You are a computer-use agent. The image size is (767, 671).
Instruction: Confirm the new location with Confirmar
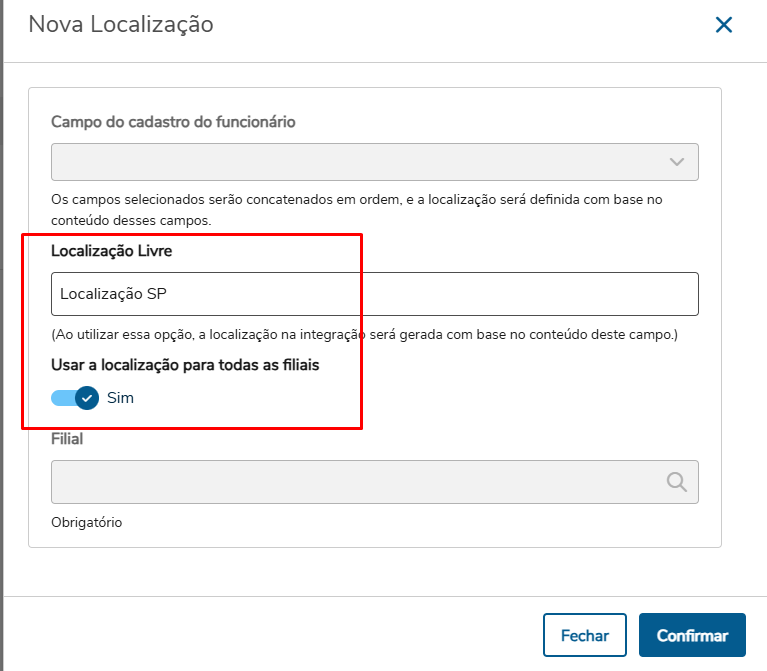tap(692, 635)
